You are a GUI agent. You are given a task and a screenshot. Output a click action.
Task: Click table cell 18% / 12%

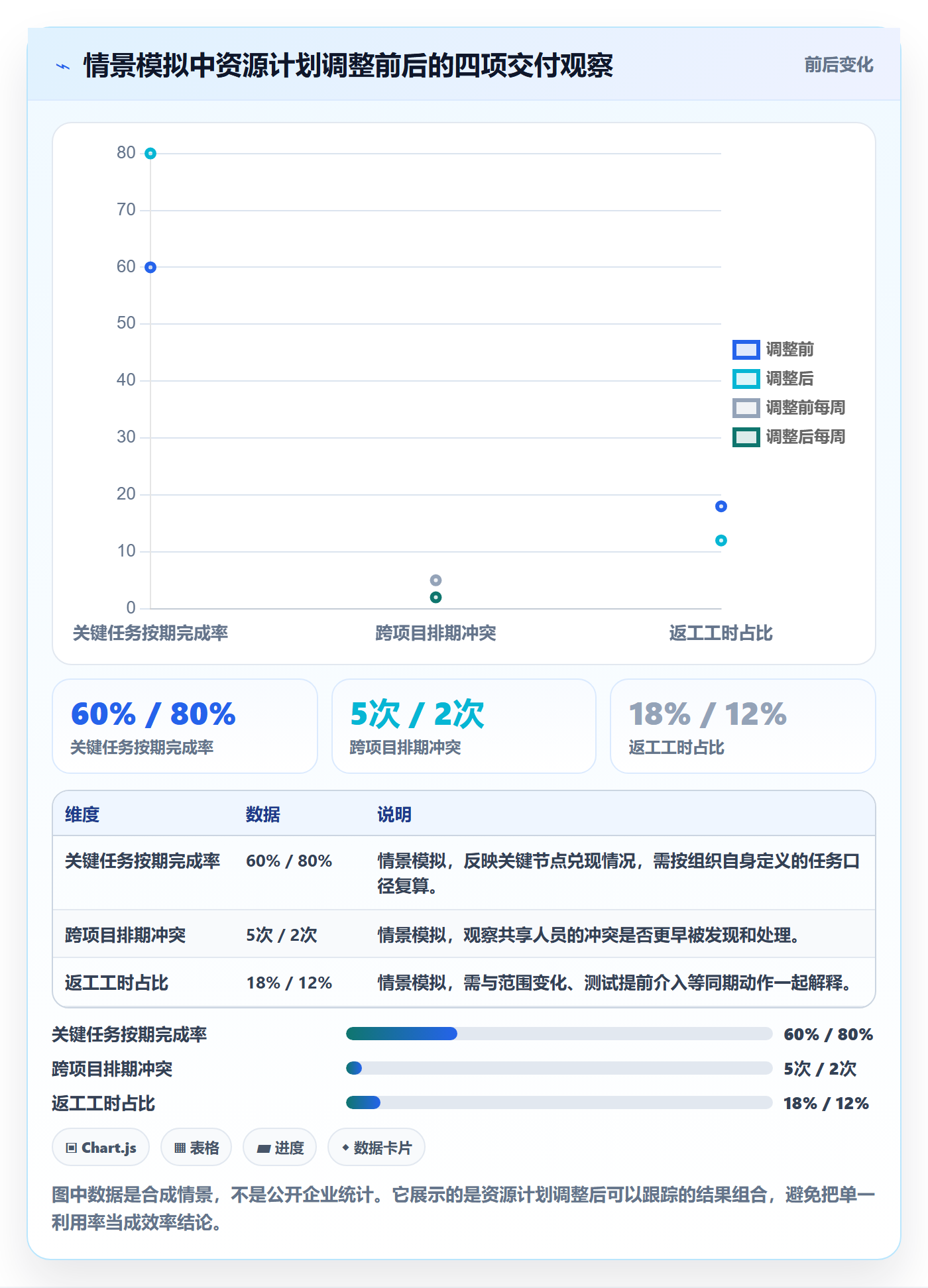click(x=289, y=983)
